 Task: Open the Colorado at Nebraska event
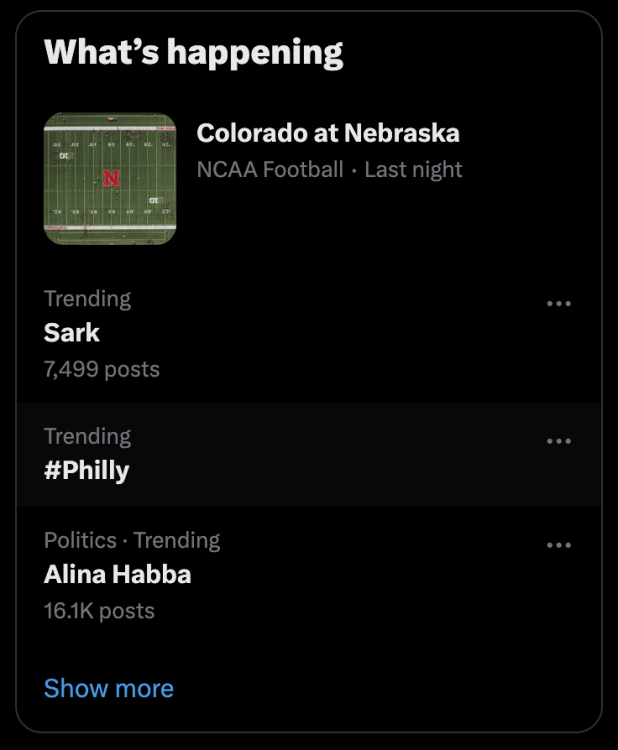pyautogui.click(x=328, y=132)
